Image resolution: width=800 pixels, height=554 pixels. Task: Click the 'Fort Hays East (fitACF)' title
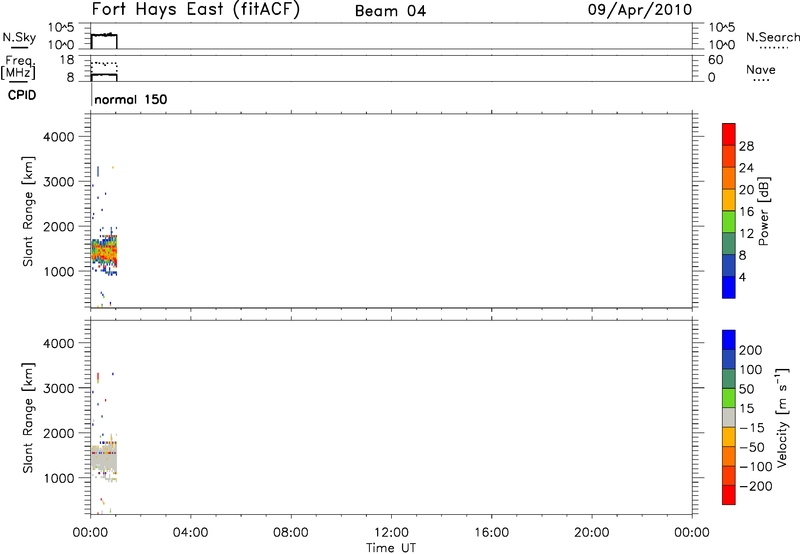coord(195,9)
